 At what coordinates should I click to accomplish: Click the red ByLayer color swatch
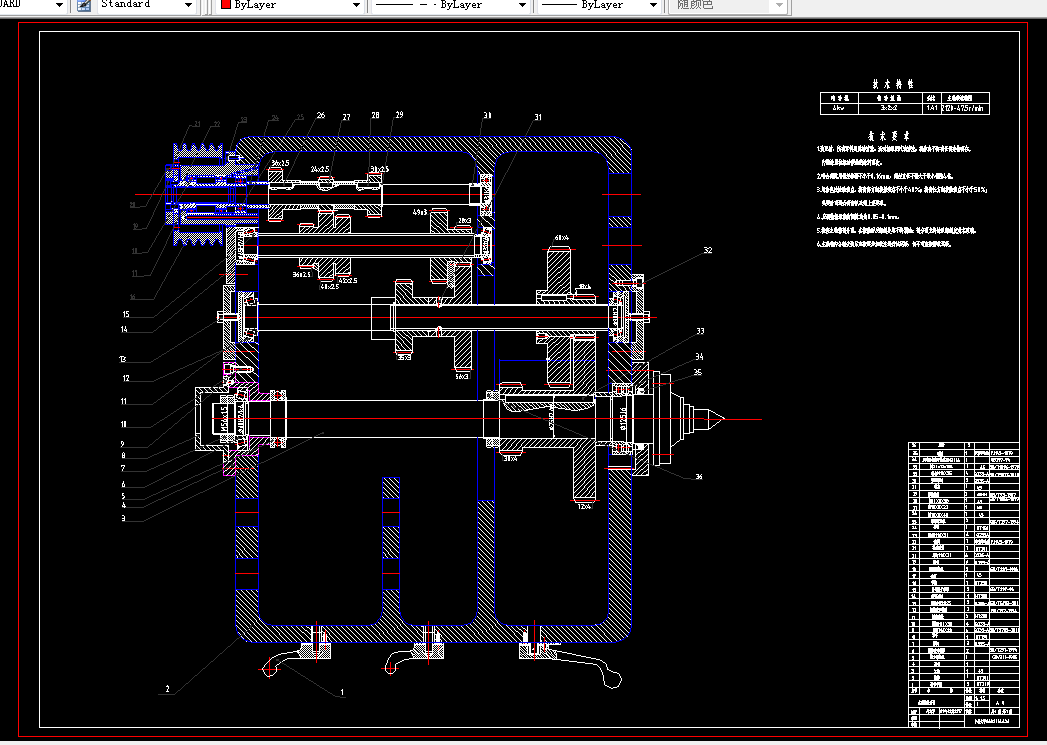pos(226,5)
